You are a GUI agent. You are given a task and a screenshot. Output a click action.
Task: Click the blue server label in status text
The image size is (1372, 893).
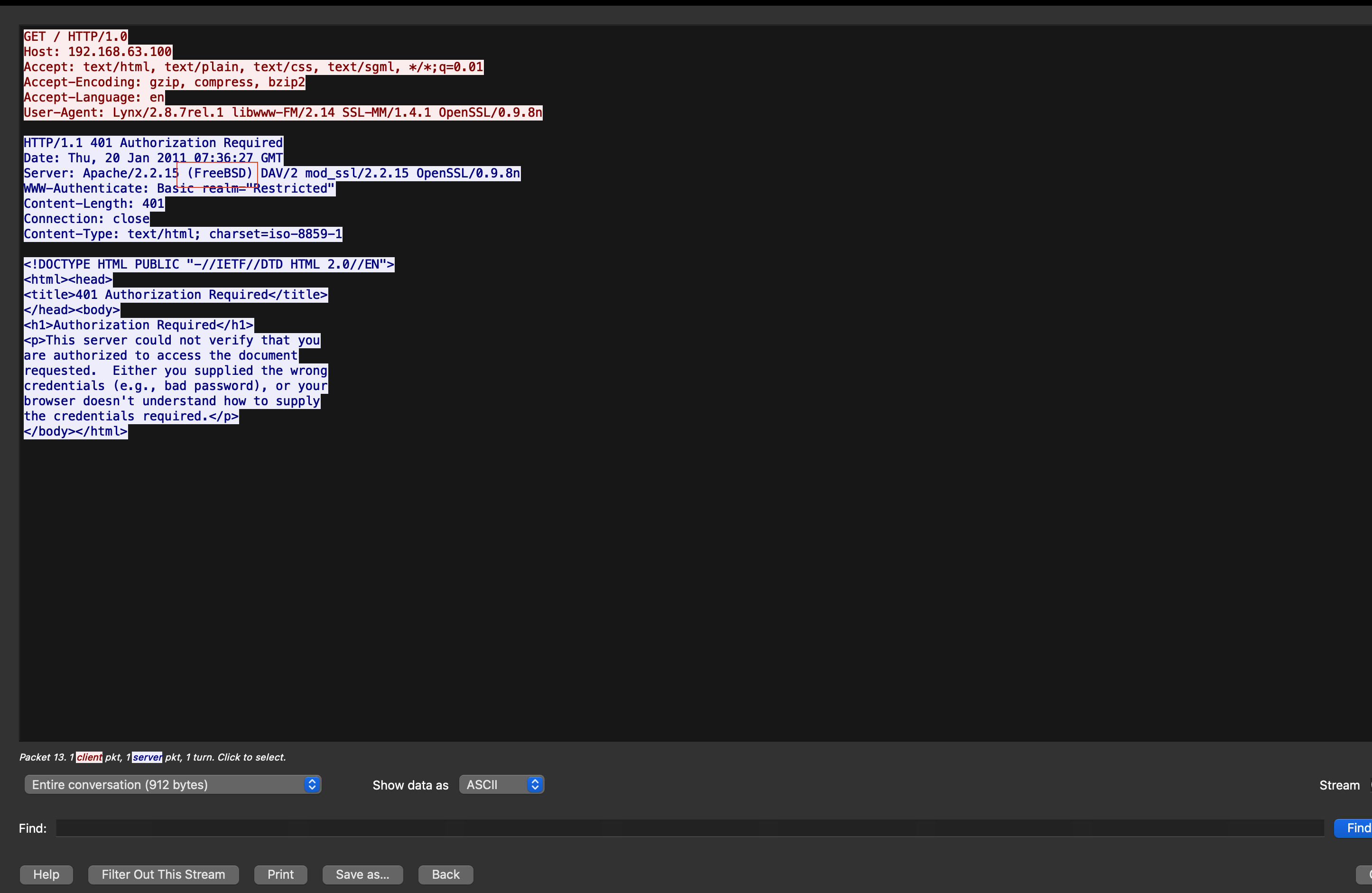pyautogui.click(x=147, y=757)
